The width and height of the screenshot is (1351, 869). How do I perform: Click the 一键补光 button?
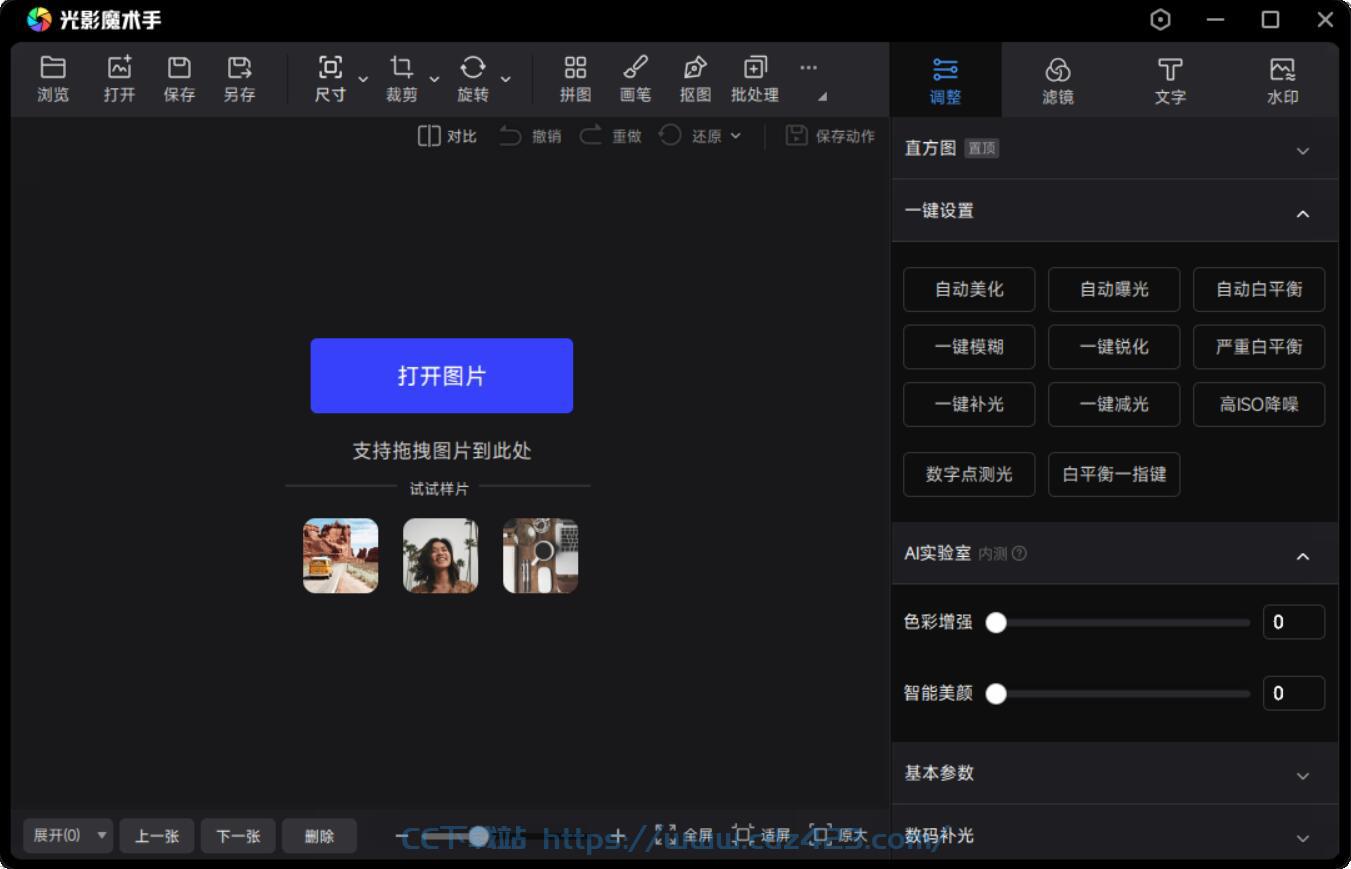(969, 405)
